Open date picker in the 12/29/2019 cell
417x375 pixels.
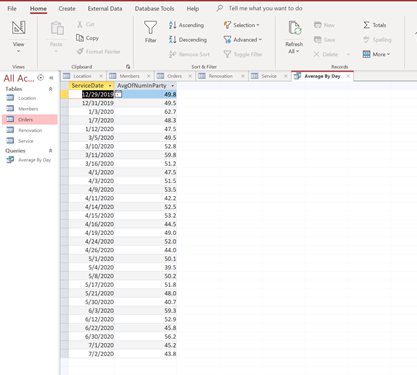pos(118,94)
